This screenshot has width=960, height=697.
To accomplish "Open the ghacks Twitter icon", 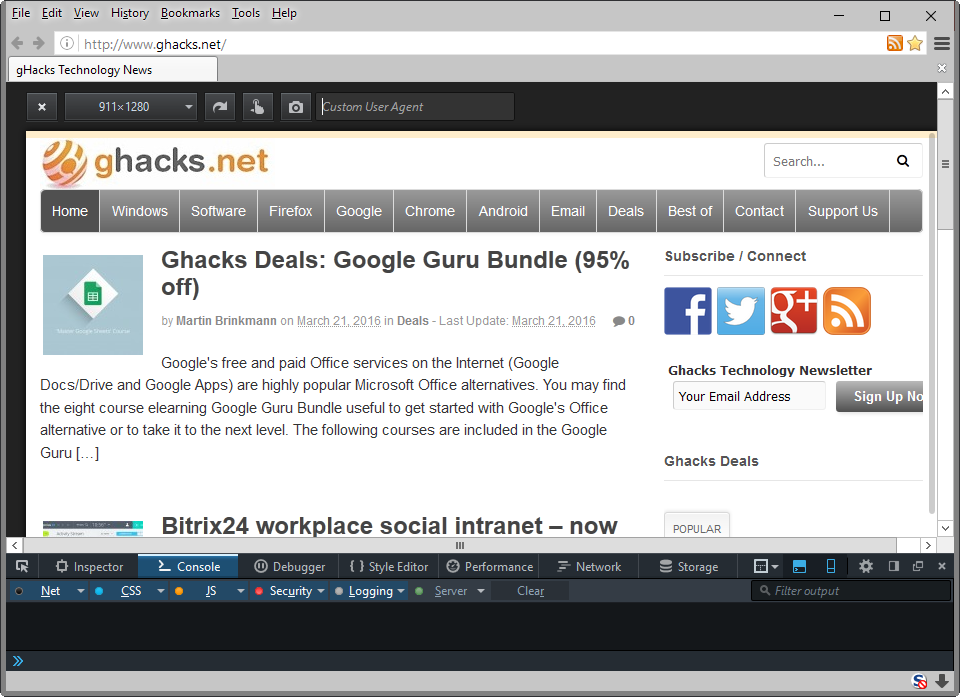I will [x=741, y=311].
